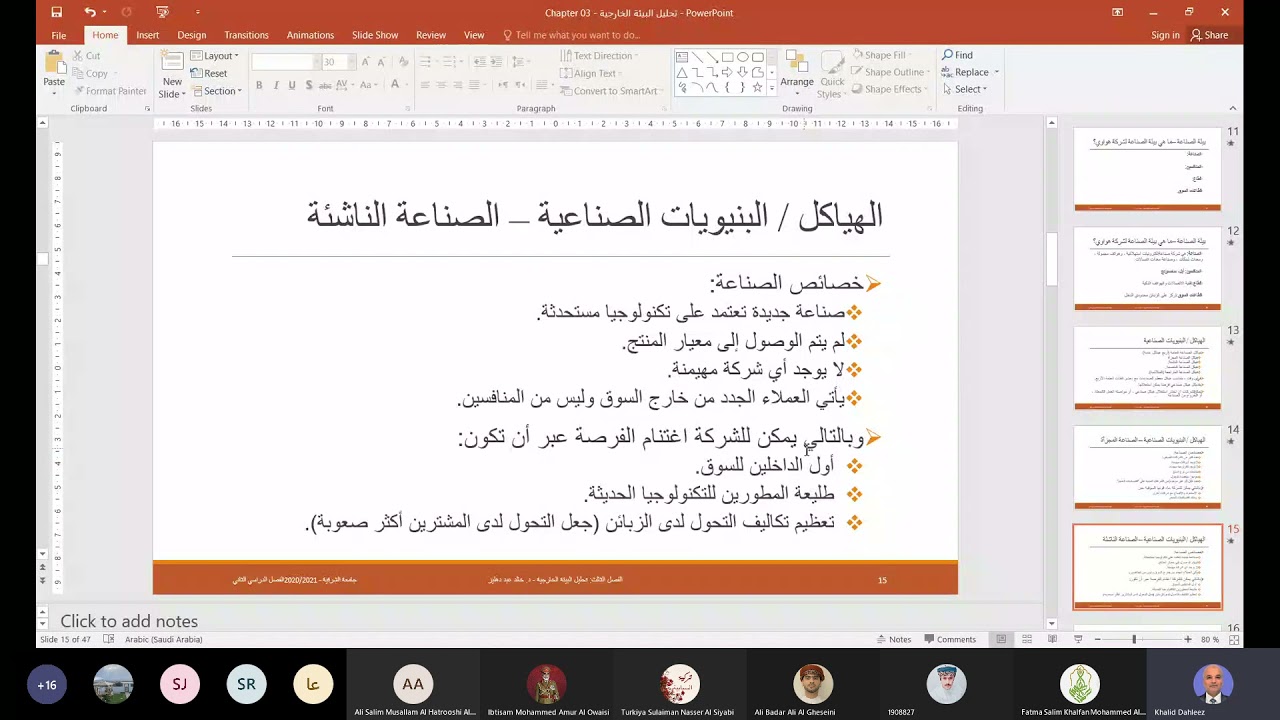The height and width of the screenshot is (720, 1280).
Task: Click Find in Editing group
Action: tap(957, 55)
